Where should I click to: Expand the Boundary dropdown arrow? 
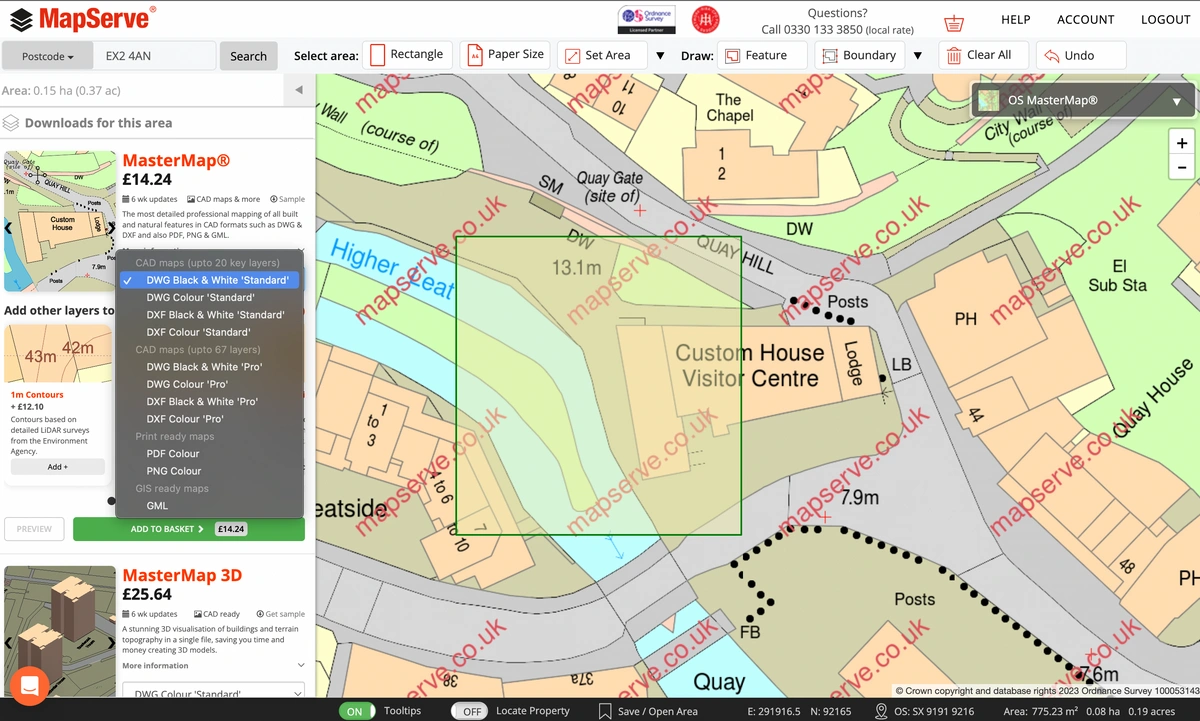click(x=918, y=56)
